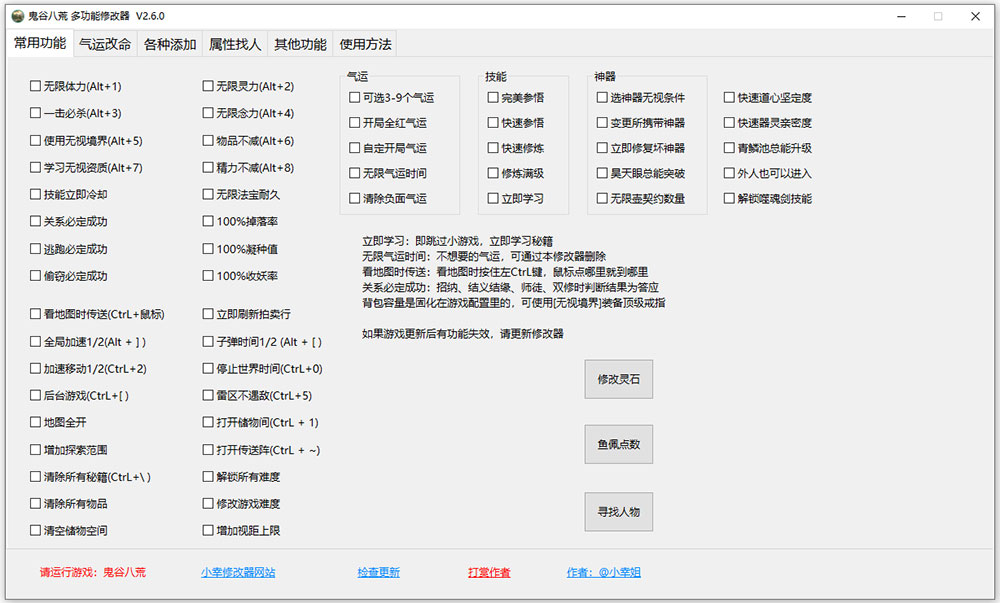Image resolution: width=1000 pixels, height=603 pixels.
Task: Check 清除所有物品
Action: [x=69, y=504]
